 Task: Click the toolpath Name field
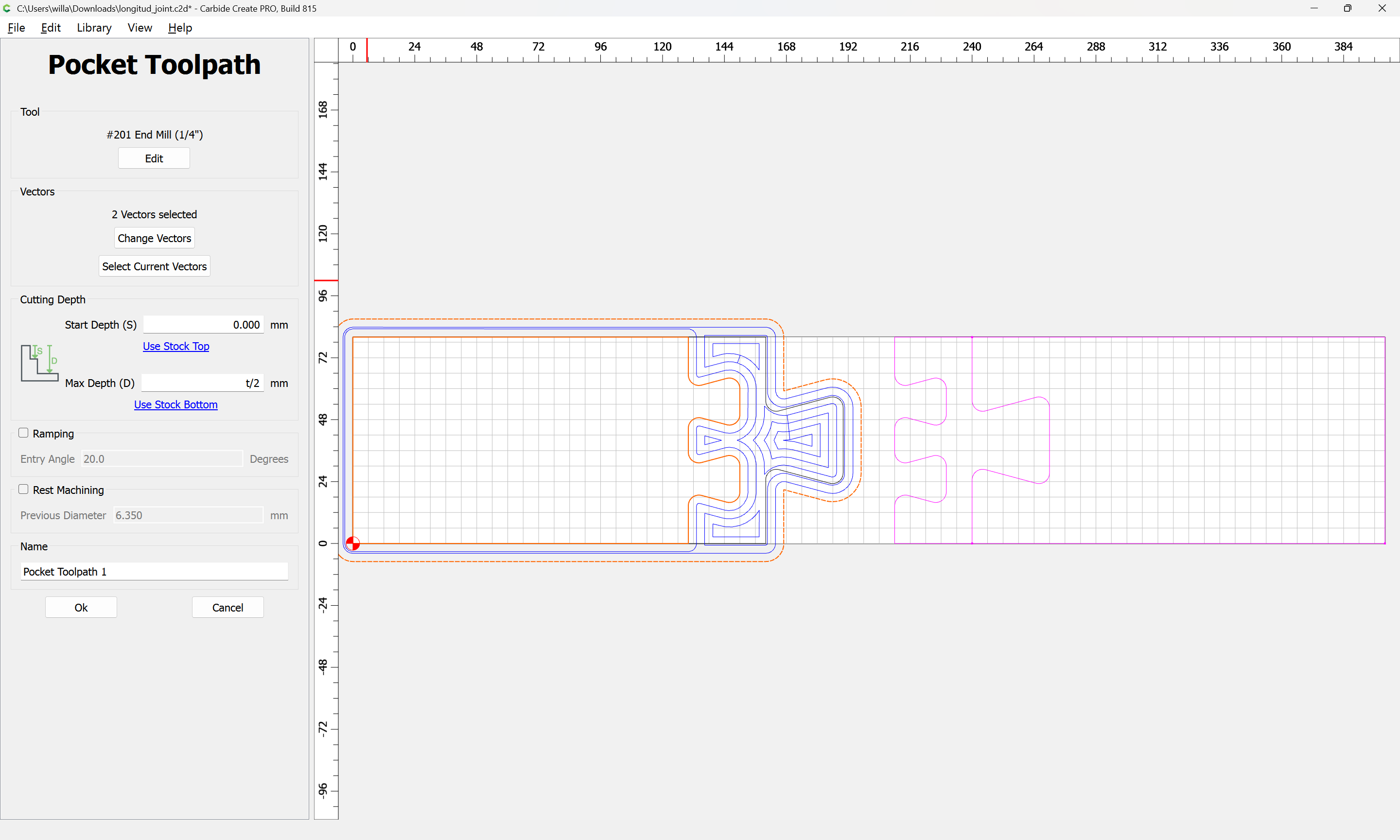click(x=155, y=572)
